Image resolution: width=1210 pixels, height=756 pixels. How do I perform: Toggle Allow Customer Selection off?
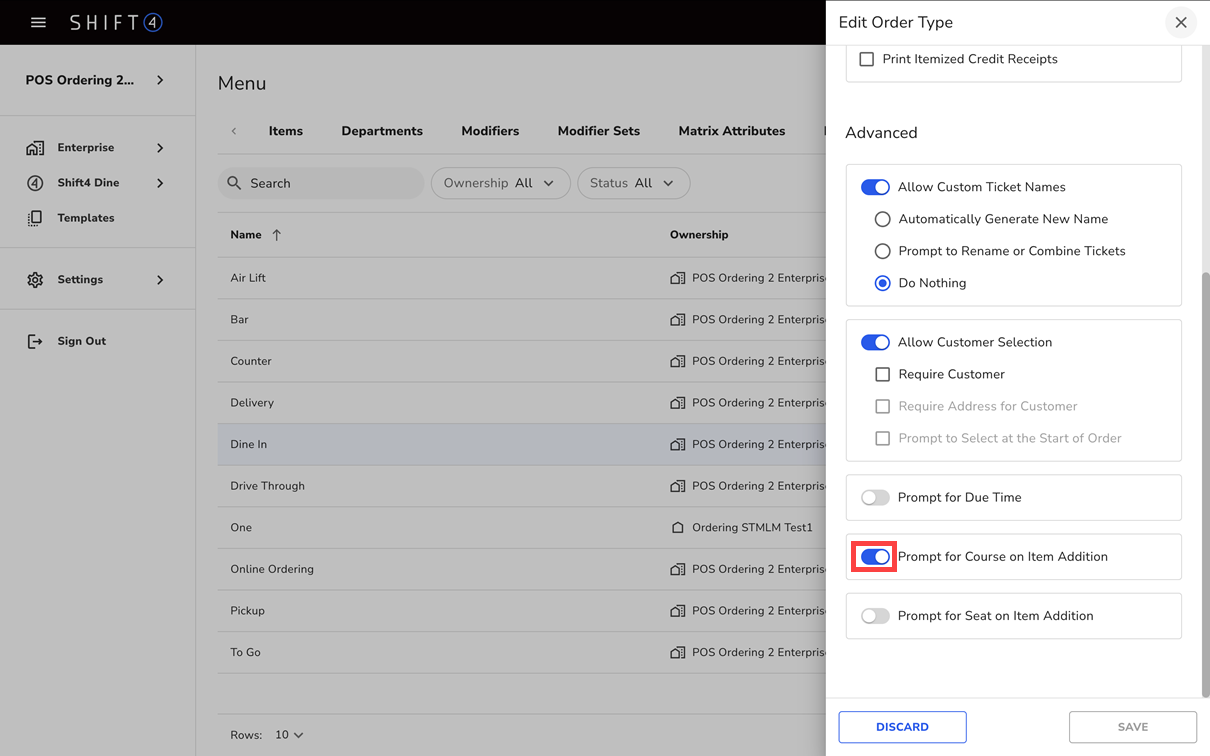(x=875, y=342)
